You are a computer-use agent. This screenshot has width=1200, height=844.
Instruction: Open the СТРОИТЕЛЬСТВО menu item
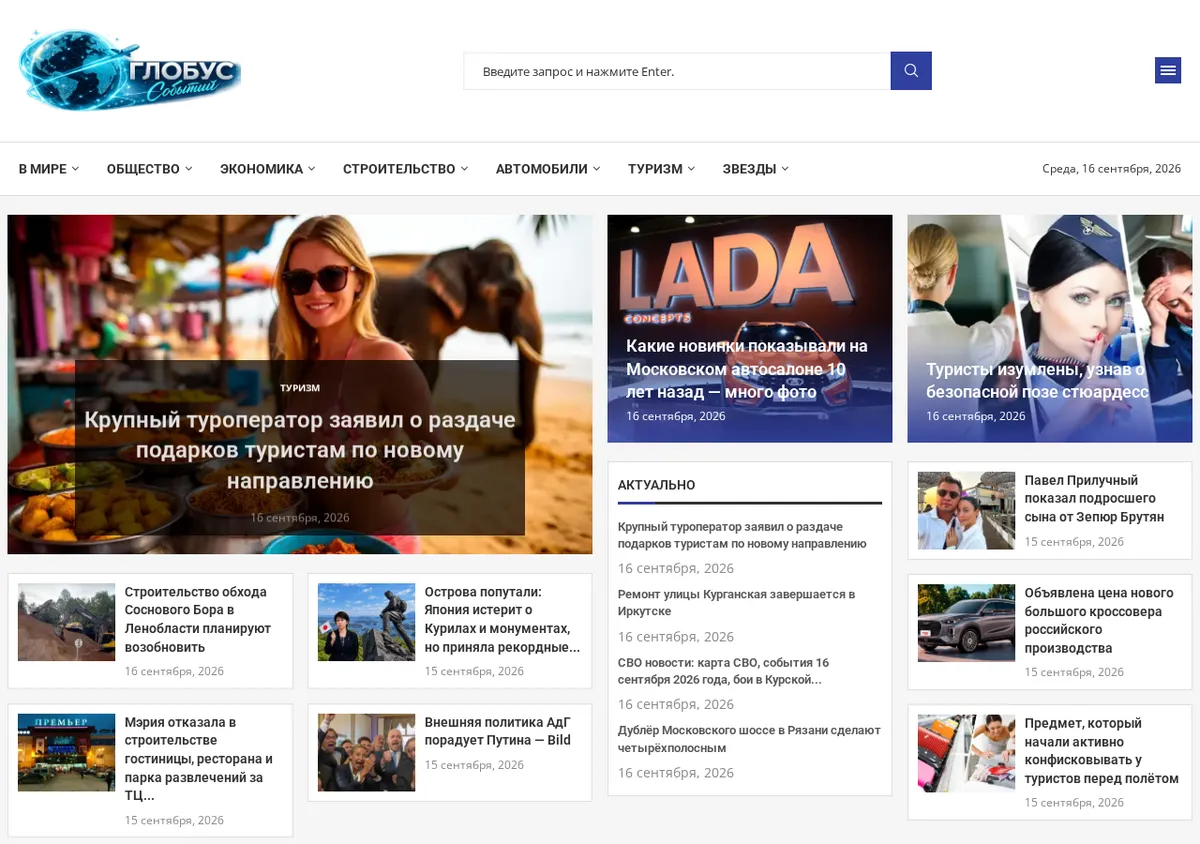pos(405,169)
